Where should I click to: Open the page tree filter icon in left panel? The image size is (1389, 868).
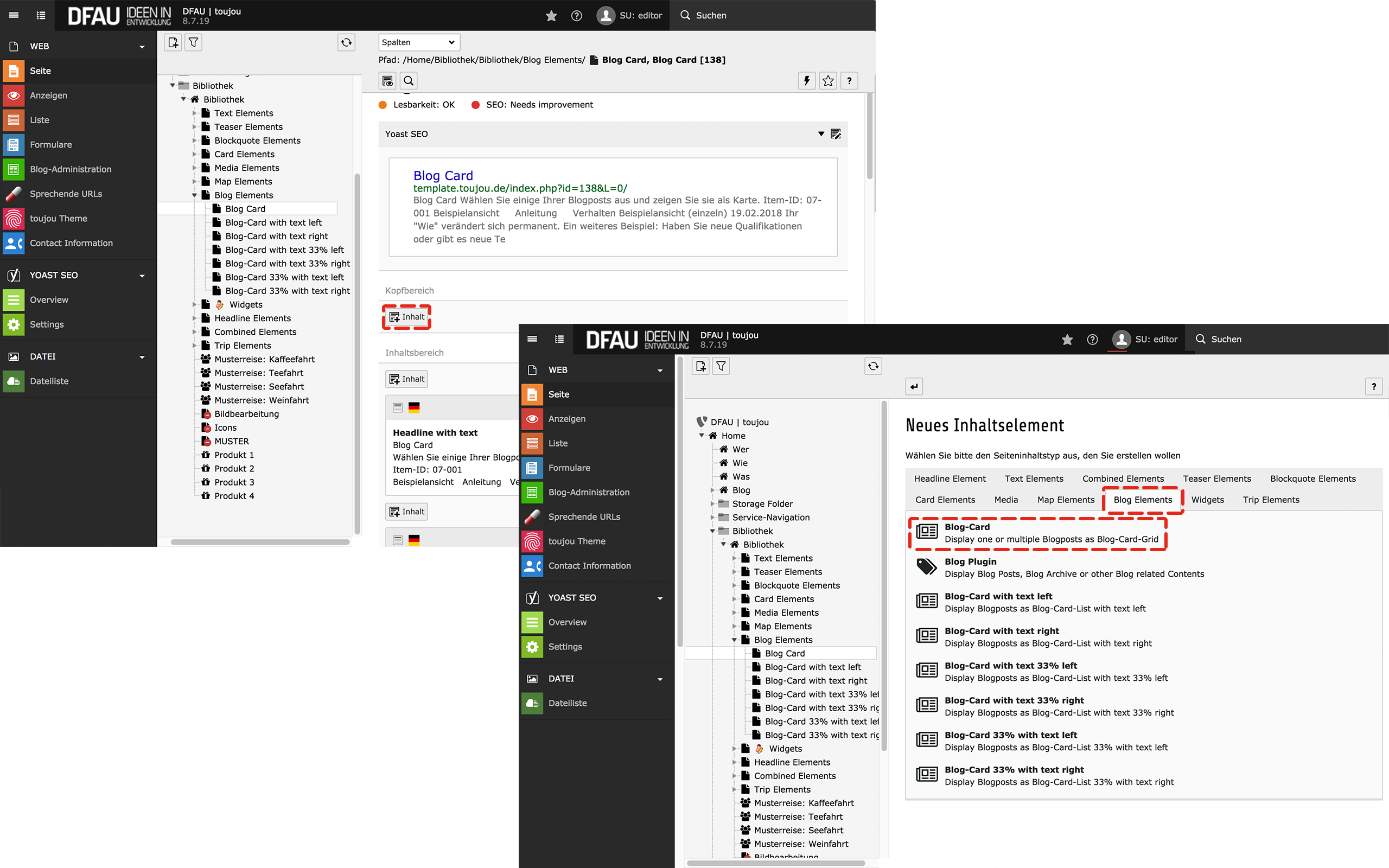[193, 42]
